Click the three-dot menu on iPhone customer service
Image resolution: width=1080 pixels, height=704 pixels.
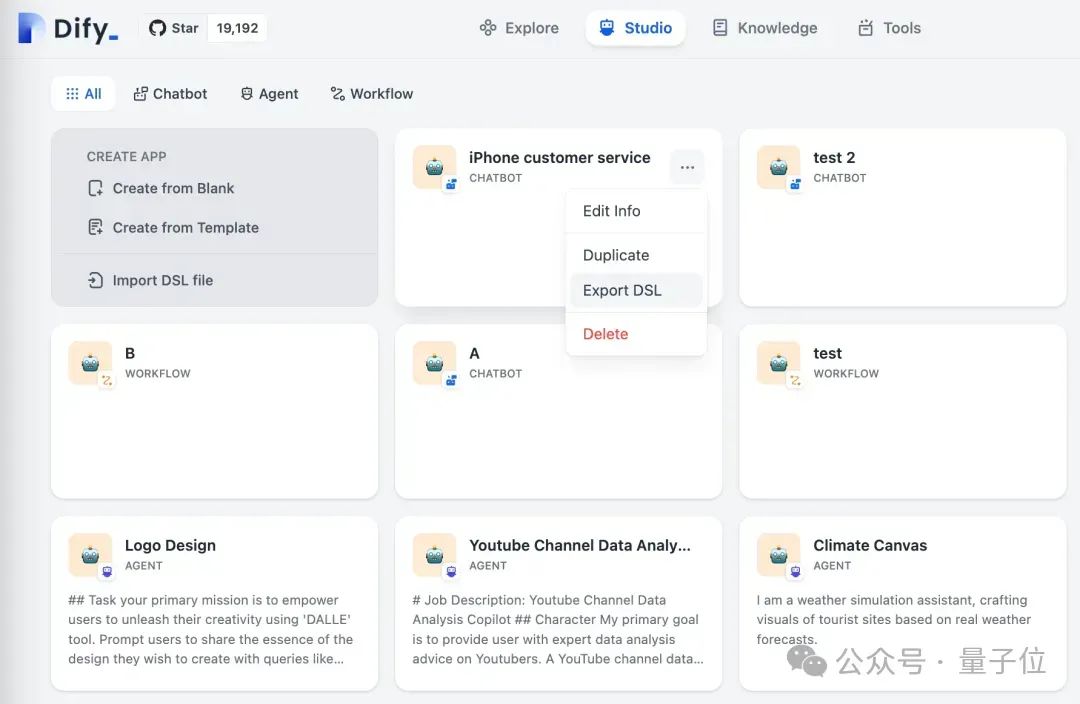pos(687,167)
